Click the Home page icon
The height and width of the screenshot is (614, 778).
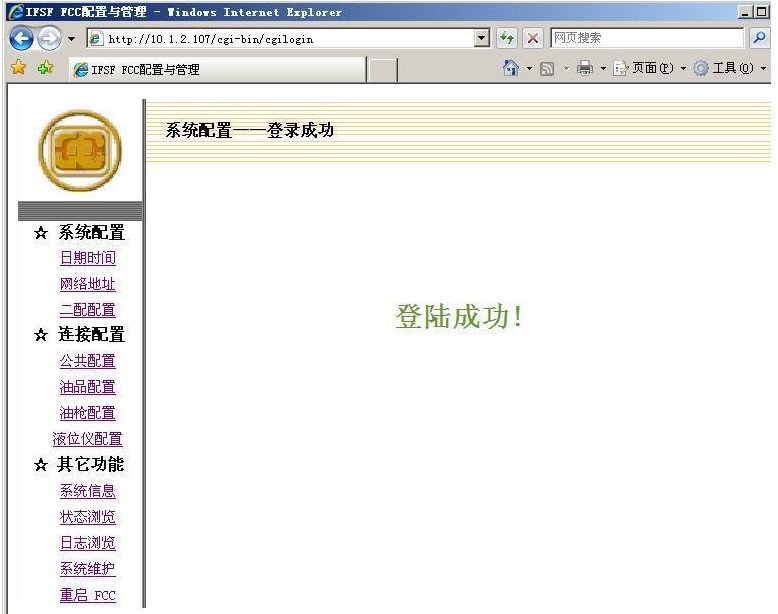[x=511, y=68]
